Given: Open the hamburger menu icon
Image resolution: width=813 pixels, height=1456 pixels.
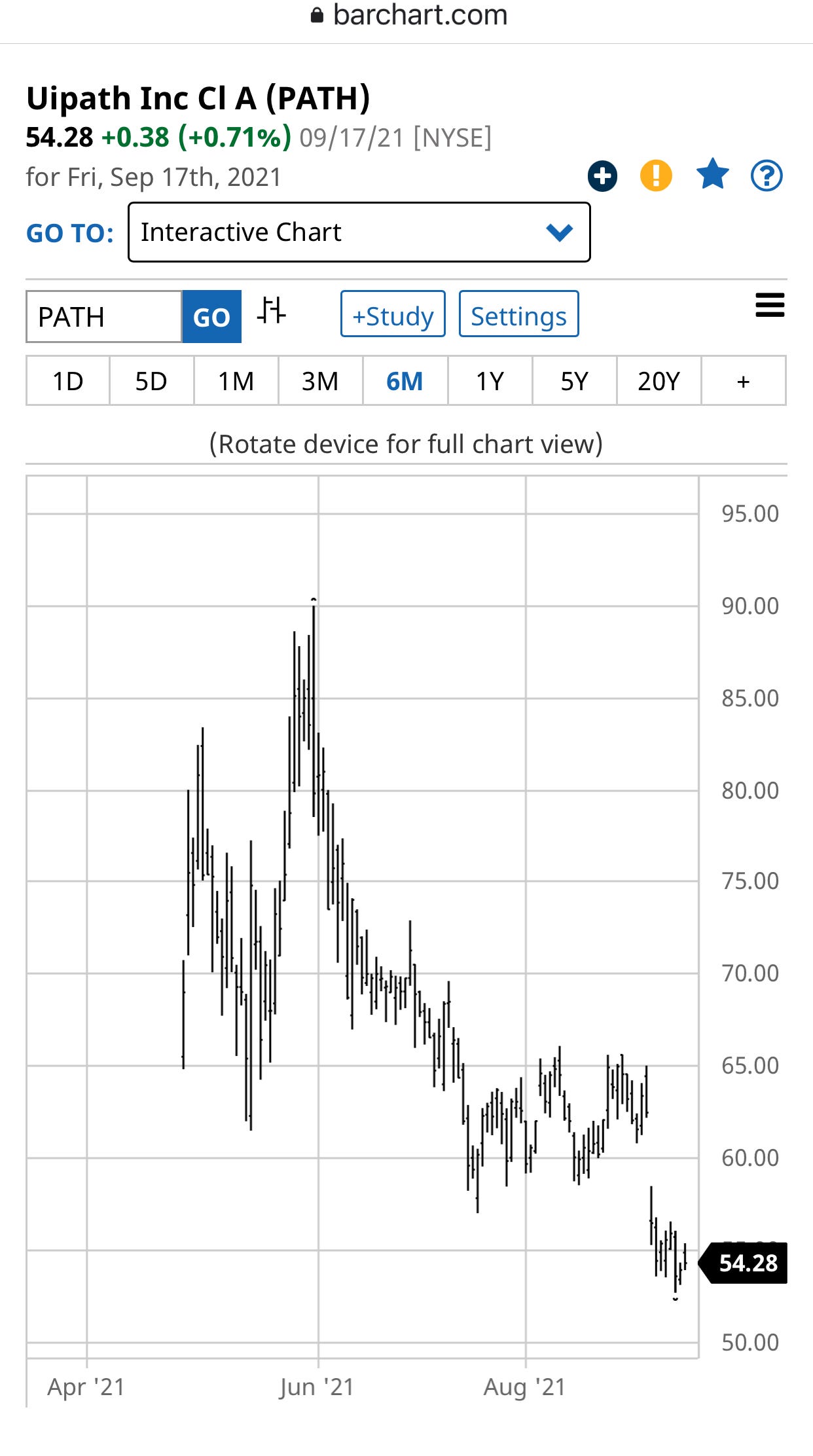Looking at the screenshot, I should (x=770, y=305).
